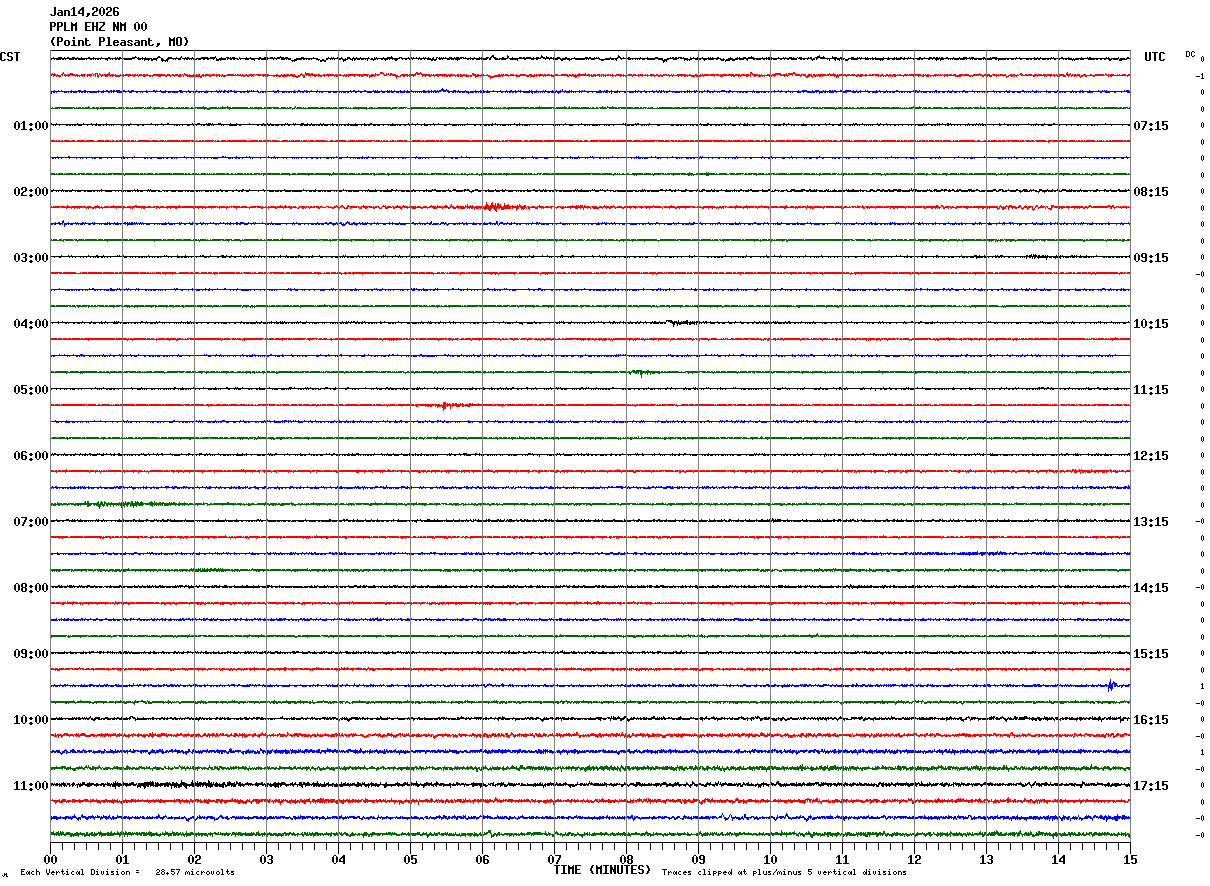Screen dimensions: 1210x886
Task: Click the Each Vertical Division scale note
Action: (127, 873)
